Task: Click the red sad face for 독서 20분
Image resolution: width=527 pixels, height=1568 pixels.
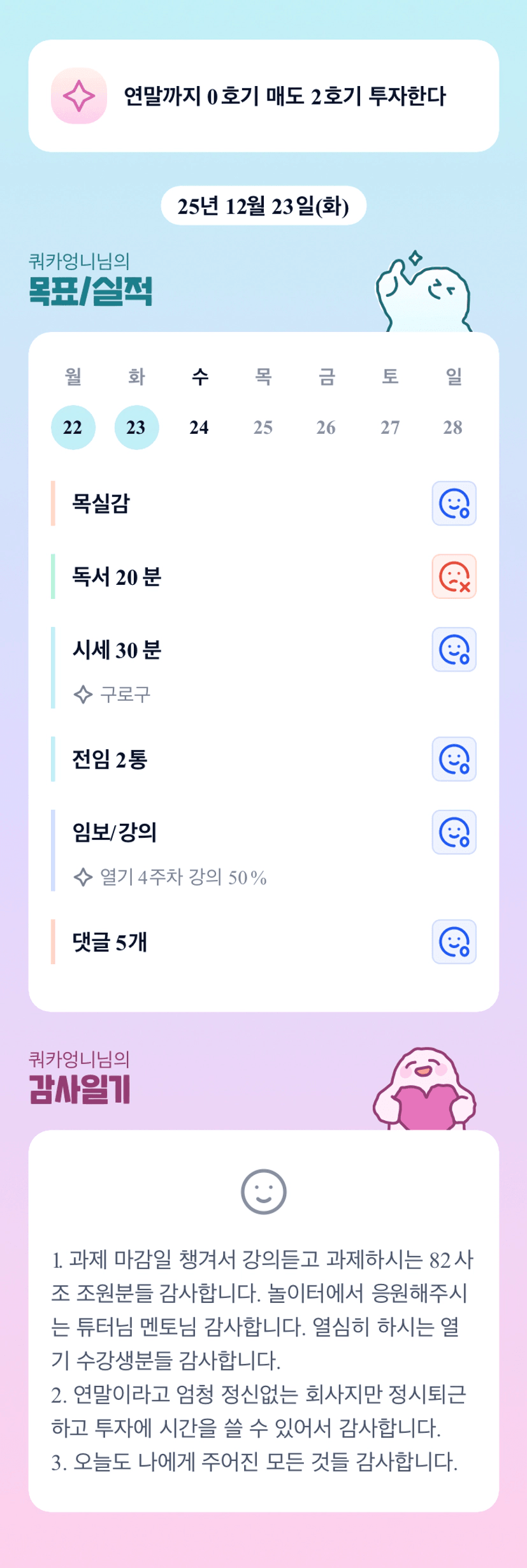Action: tap(454, 577)
